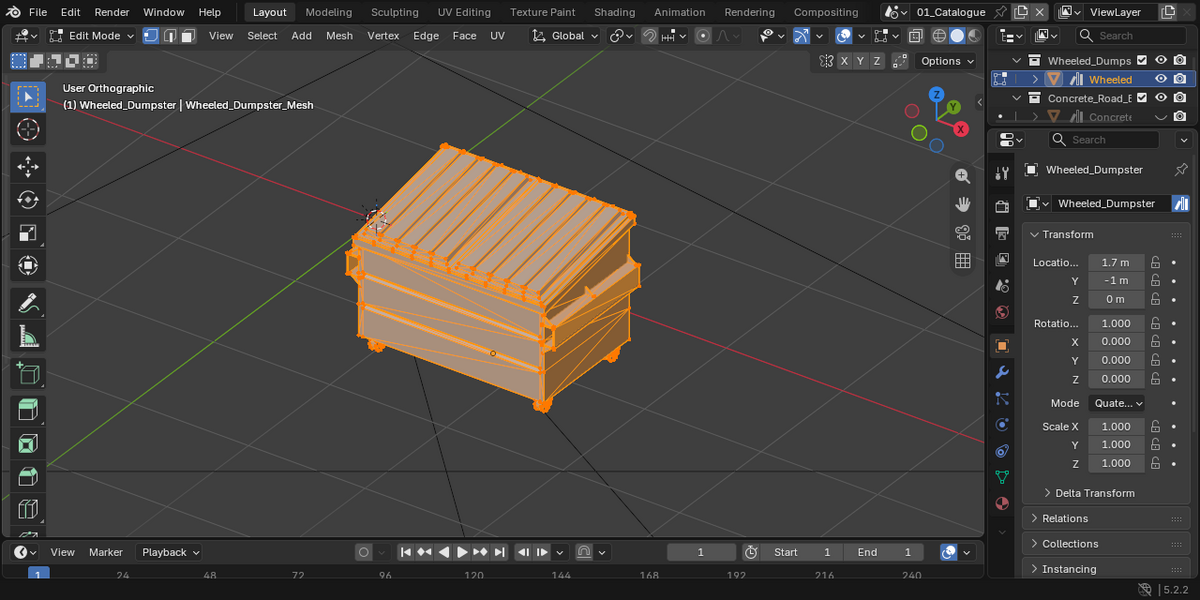Jump to the first frame
The width and height of the screenshot is (1200, 600).
click(405, 552)
